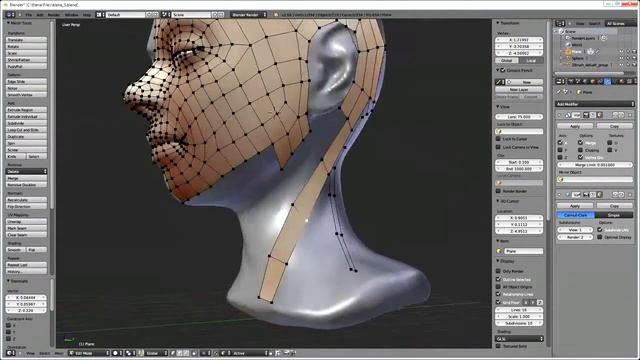The image size is (640, 360).
Task: Click the New Layer button
Action: [x=519, y=89]
